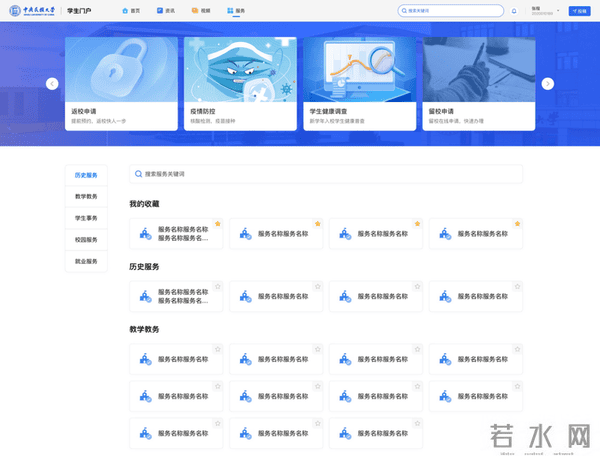600x456 pixels.
Task: Select 就业服务 in sidebar
Action: 86,261
